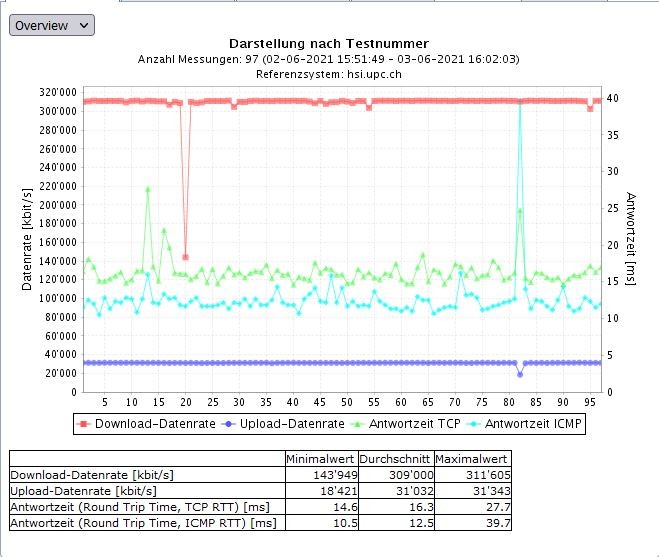Select the Antwortzeit ICMP legend label

533,424
